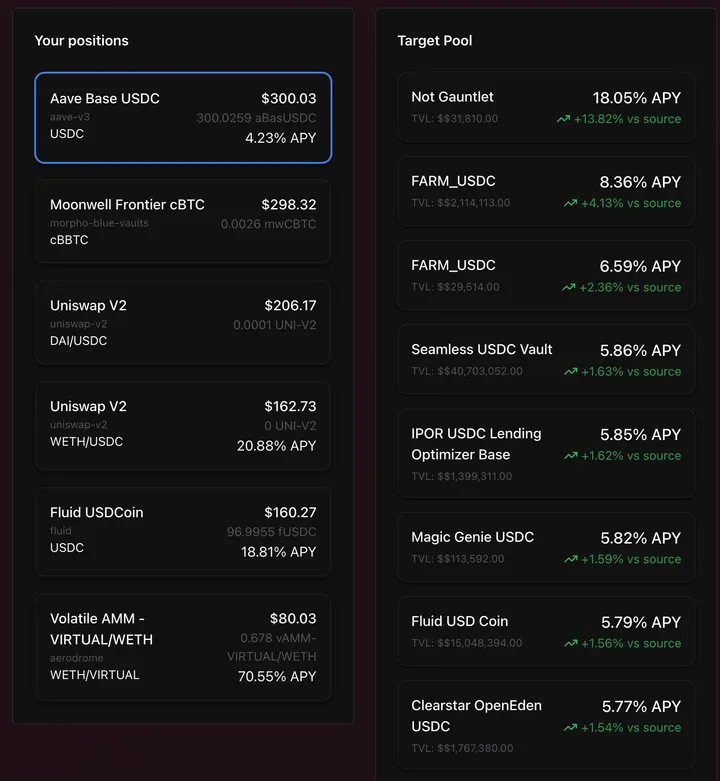Image resolution: width=720 pixels, height=781 pixels.
Task: Select Clearstar OpenEden USDC target pool
Action: click(x=546, y=725)
